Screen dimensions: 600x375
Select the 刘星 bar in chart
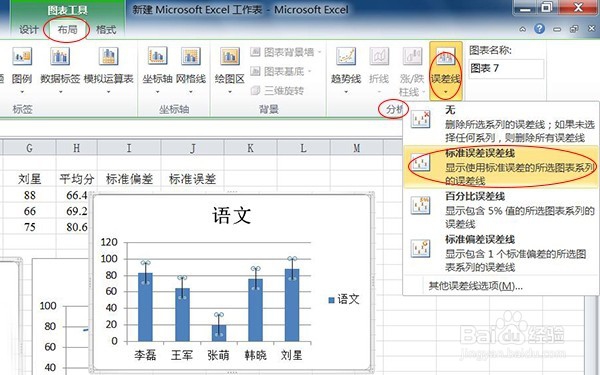(292, 305)
